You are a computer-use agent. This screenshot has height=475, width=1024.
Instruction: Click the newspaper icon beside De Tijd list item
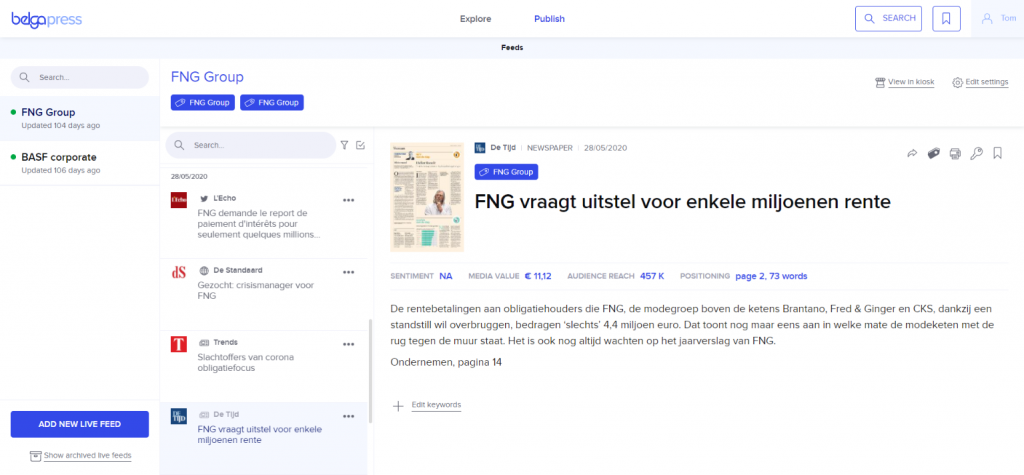tap(204, 414)
